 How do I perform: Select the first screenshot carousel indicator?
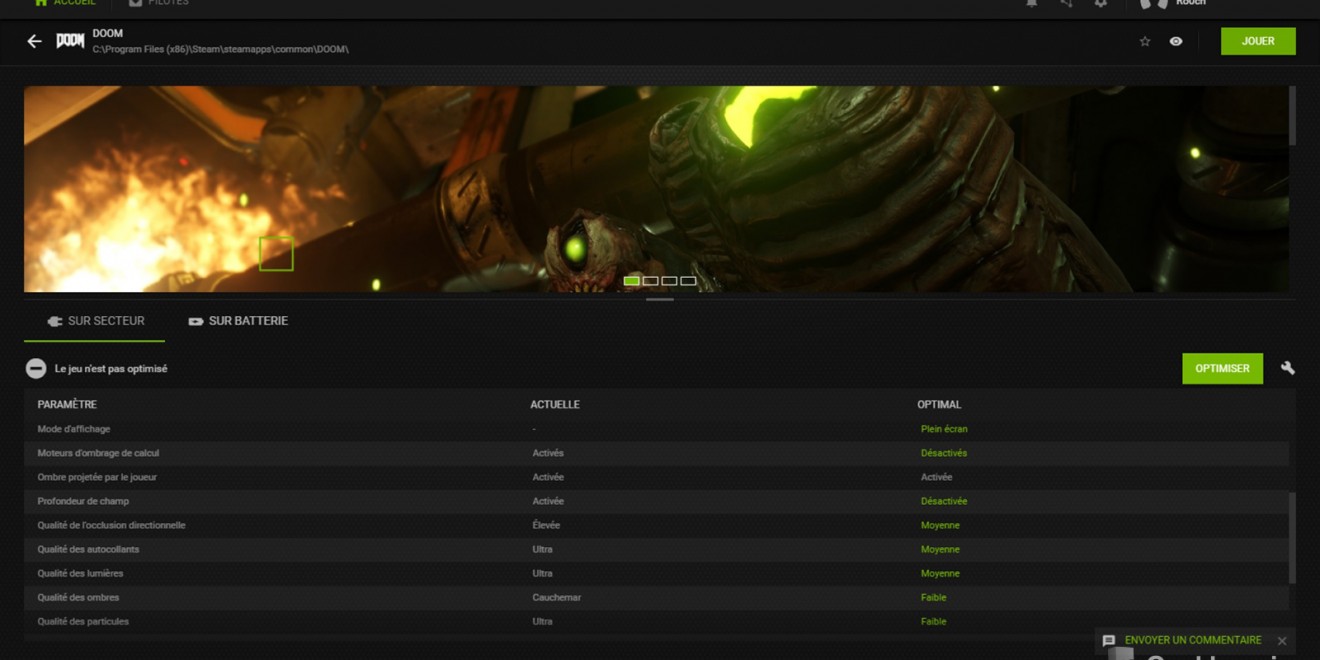click(x=631, y=281)
